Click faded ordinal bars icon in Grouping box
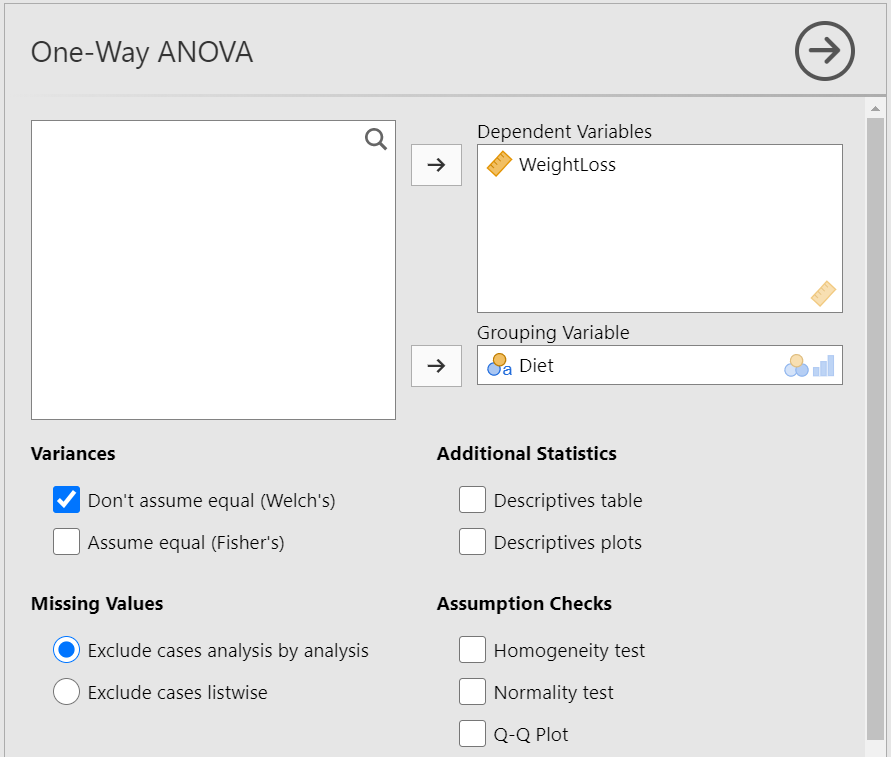 [x=823, y=366]
